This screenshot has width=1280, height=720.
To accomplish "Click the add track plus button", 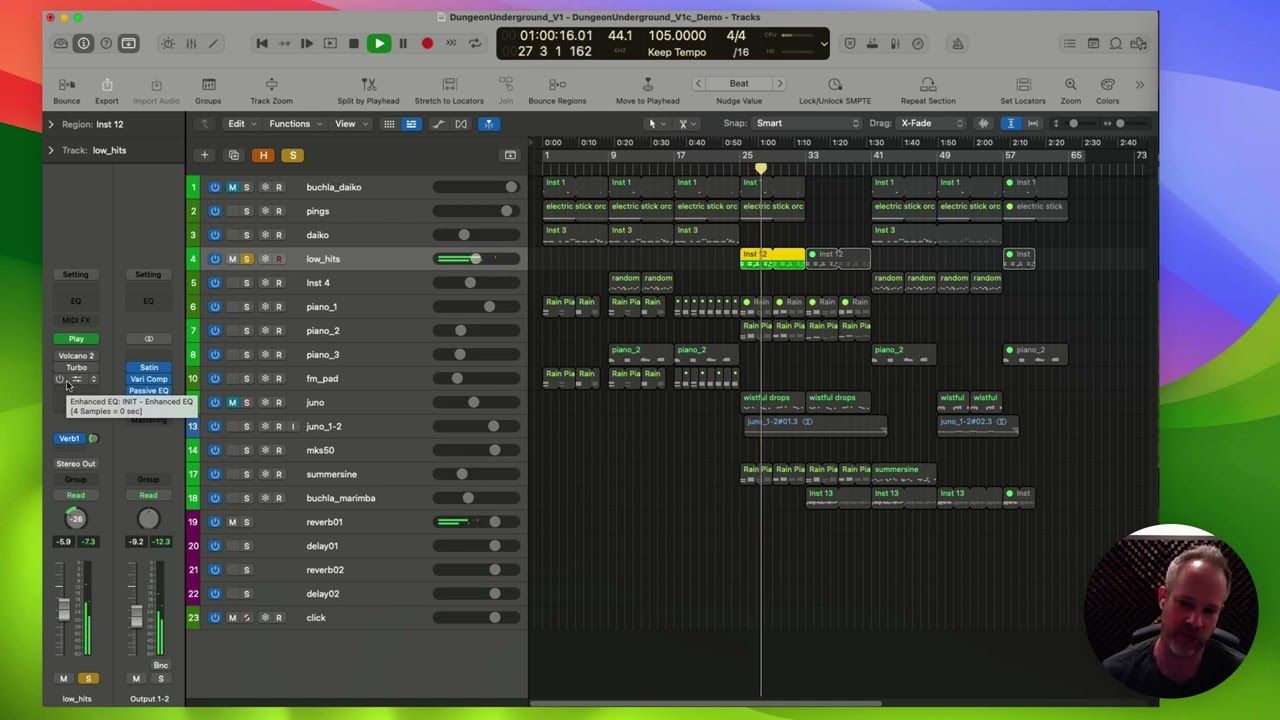I will 204,155.
